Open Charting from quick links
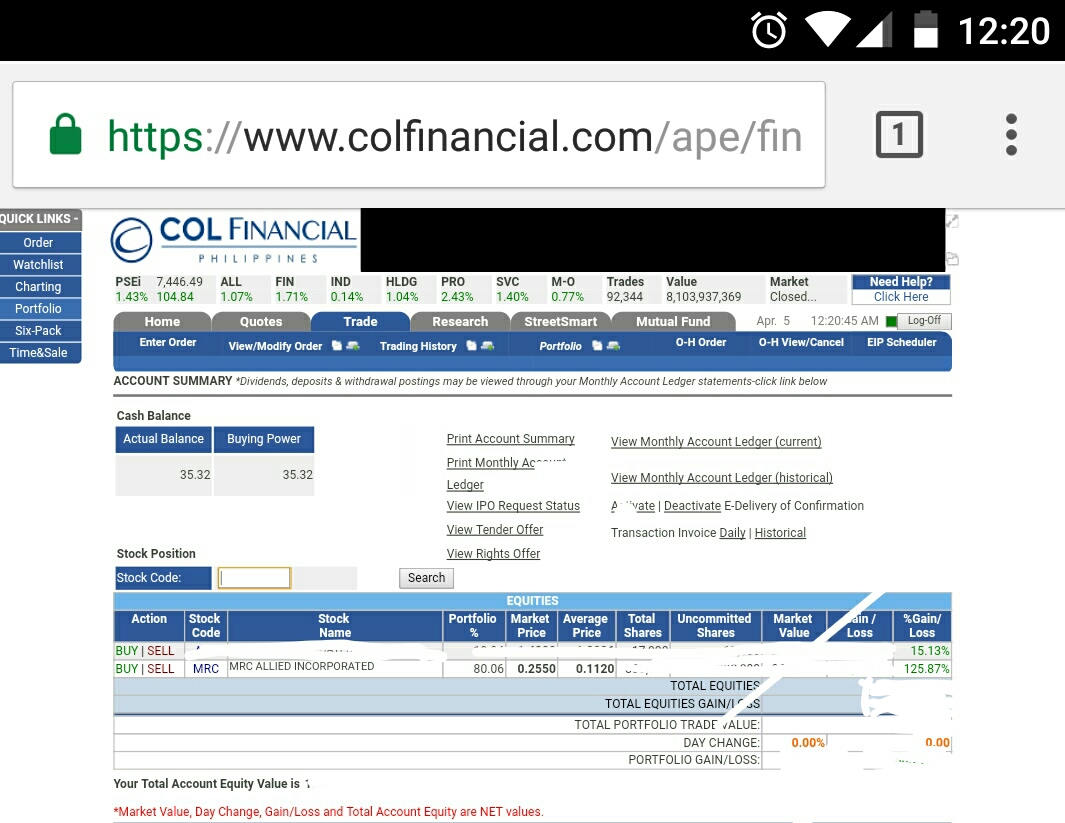This screenshot has height=823, width=1065. coord(40,287)
